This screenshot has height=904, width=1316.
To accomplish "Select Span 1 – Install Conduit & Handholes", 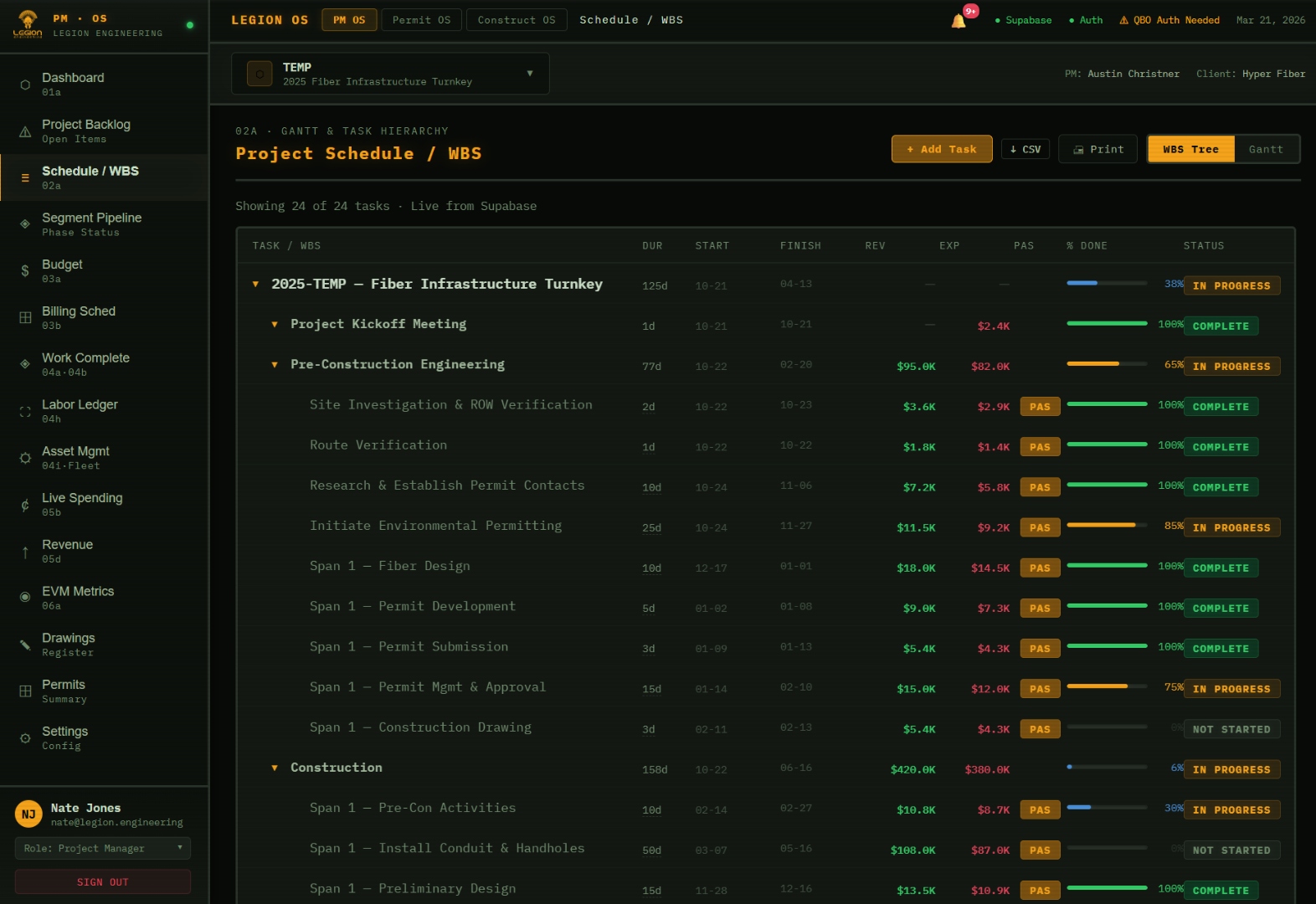I will (x=447, y=848).
